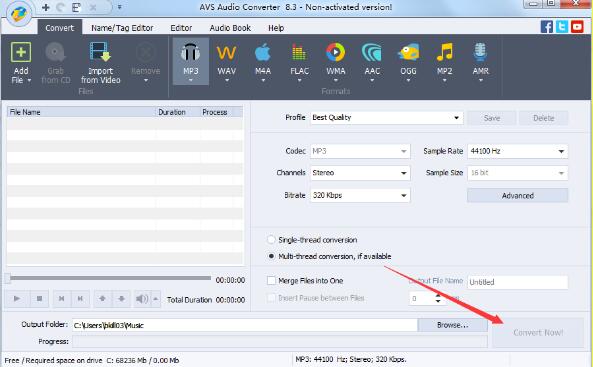Viewport: 593px width, 367px height.
Task: Enable Merge Files into One checkbox
Action: [x=271, y=281]
